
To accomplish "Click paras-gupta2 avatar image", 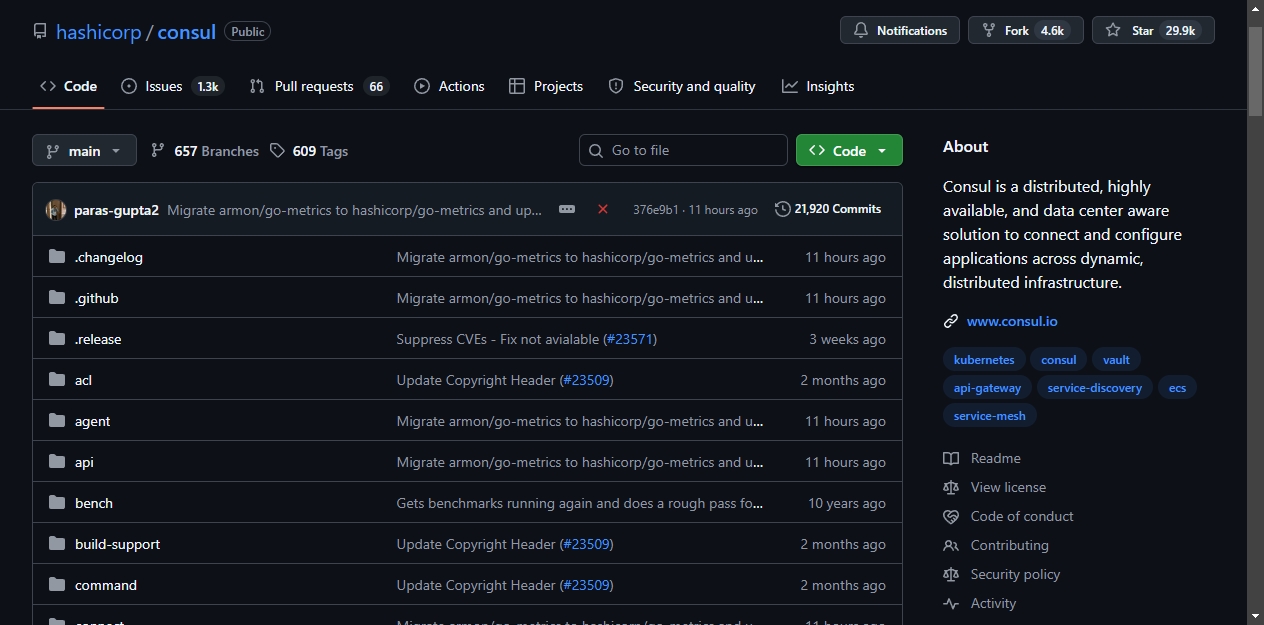I will point(56,209).
